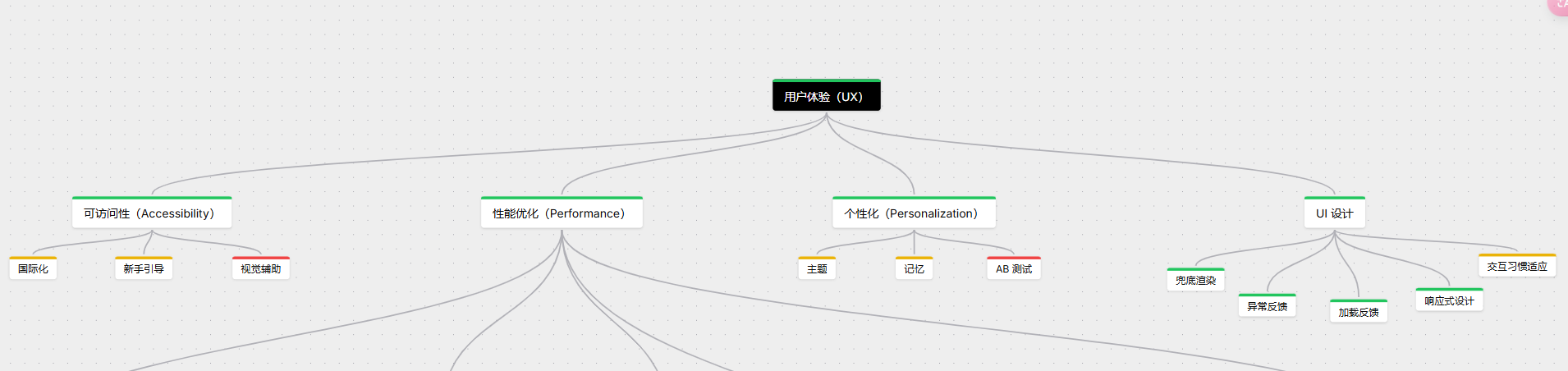Pick the 加载反馈 node

pos(1359,311)
